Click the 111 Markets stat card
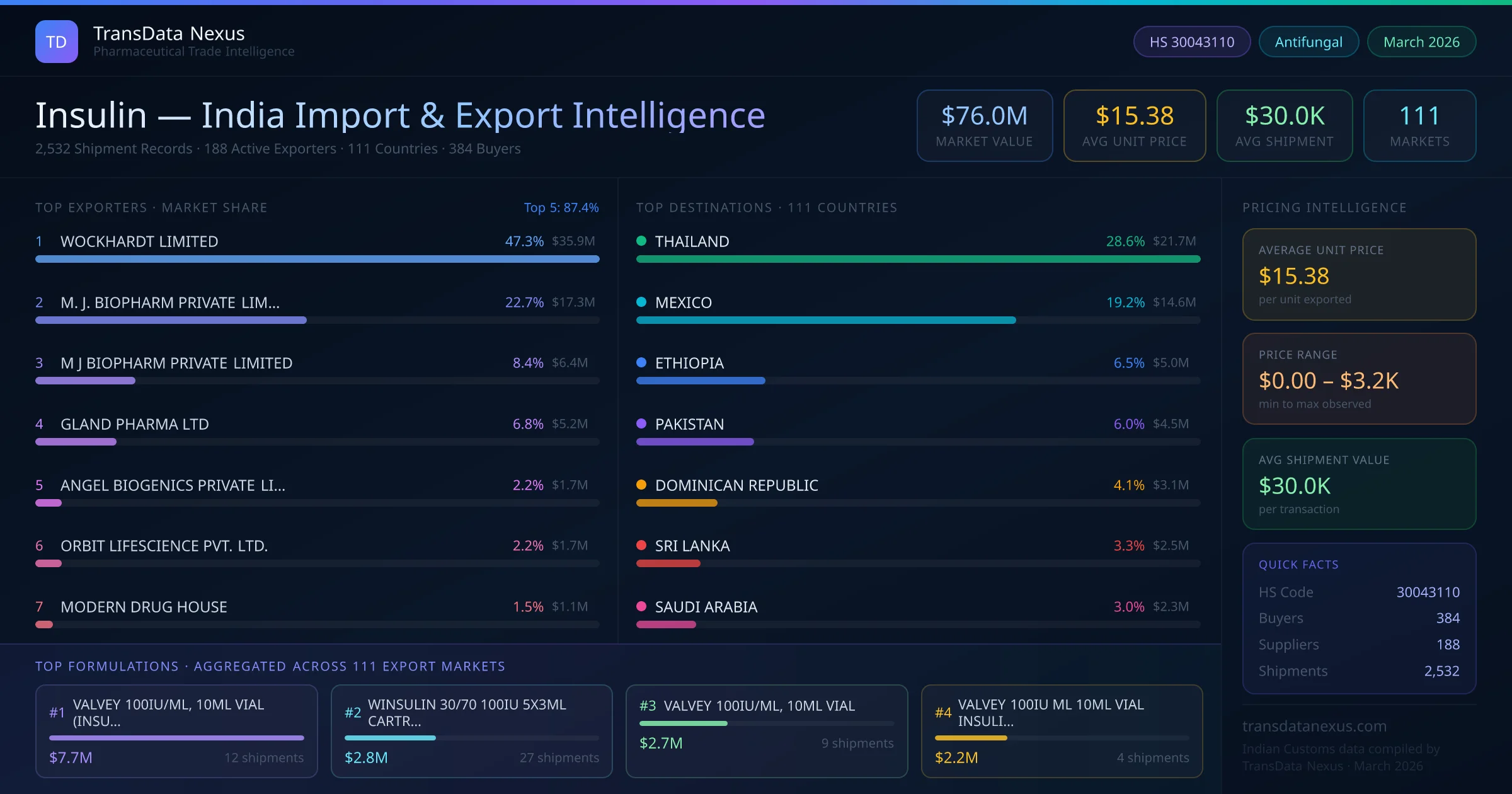The height and width of the screenshot is (794, 1512). coord(1419,125)
